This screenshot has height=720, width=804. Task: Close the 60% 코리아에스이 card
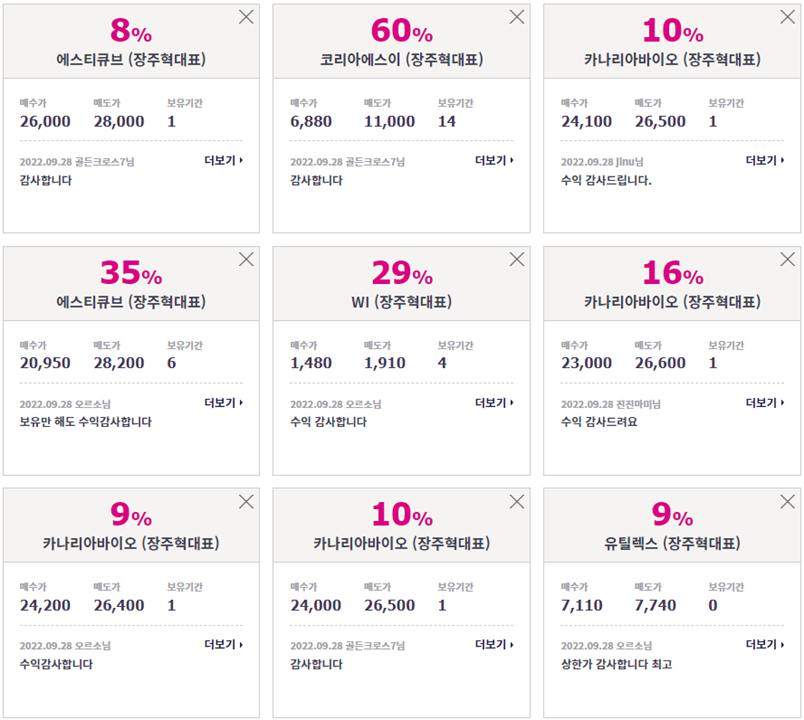point(517,17)
